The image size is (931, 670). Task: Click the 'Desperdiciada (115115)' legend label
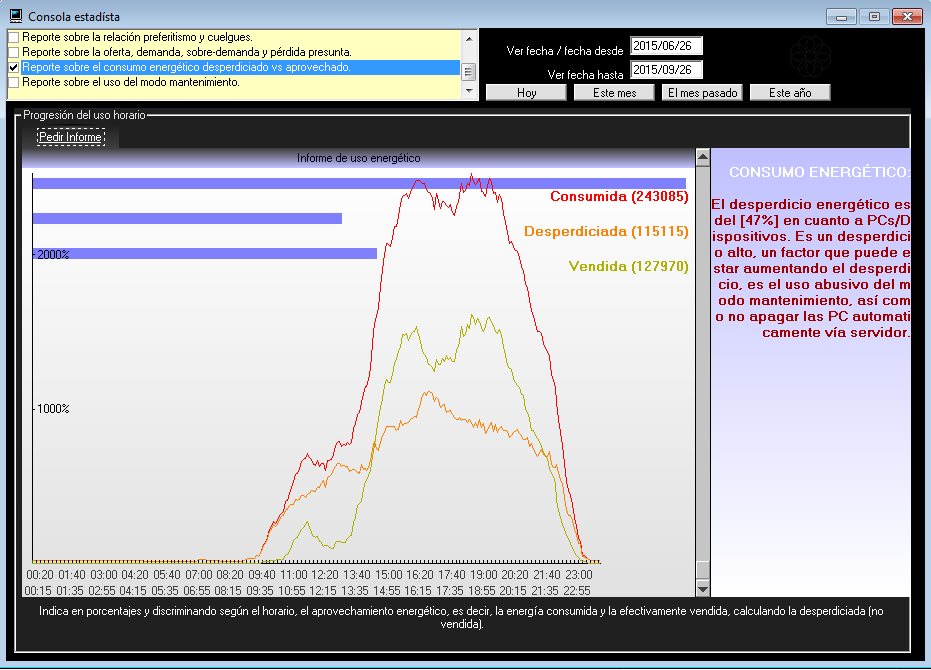pyautogui.click(x=606, y=232)
